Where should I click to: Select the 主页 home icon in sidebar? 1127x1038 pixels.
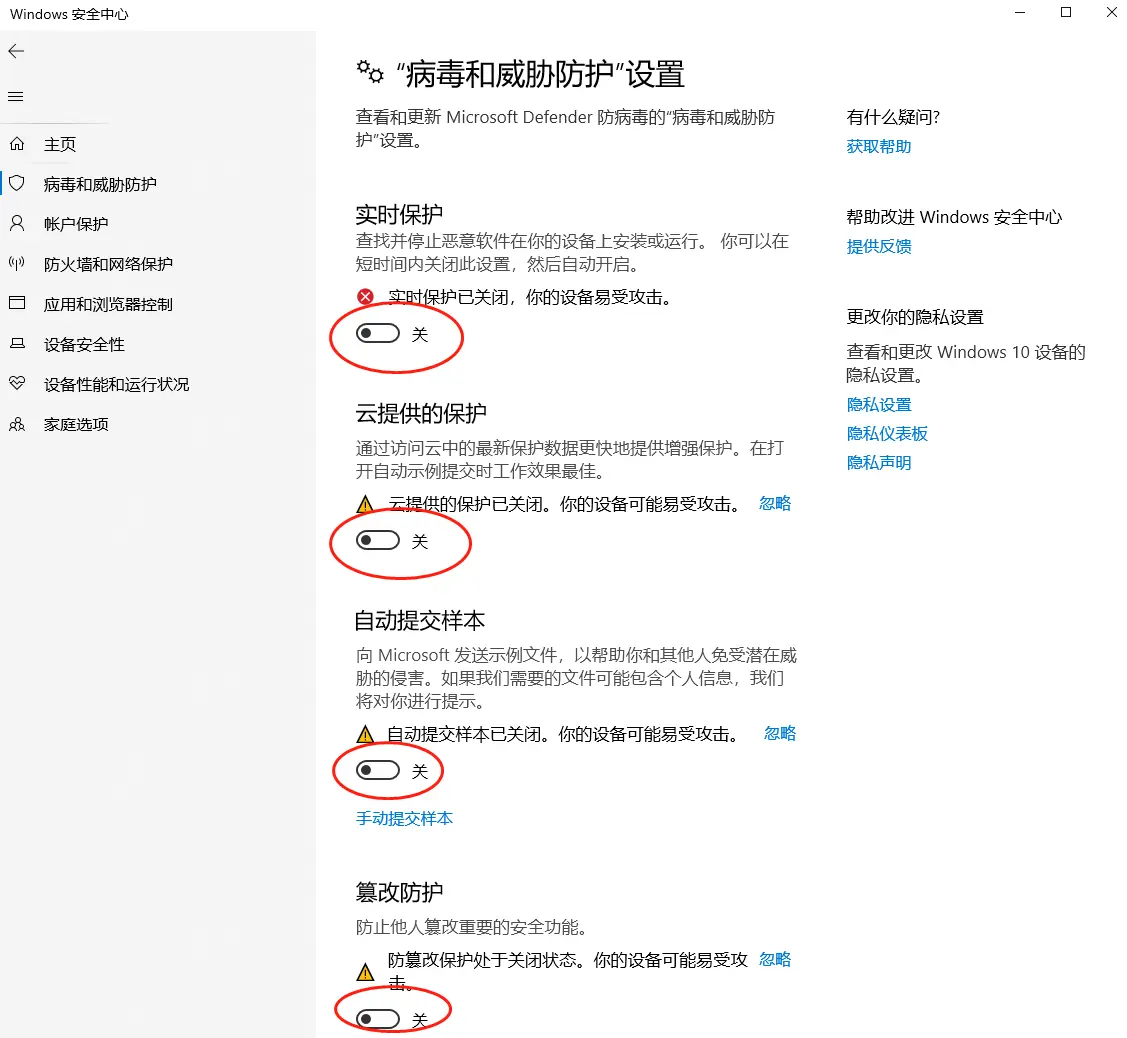click(17, 143)
